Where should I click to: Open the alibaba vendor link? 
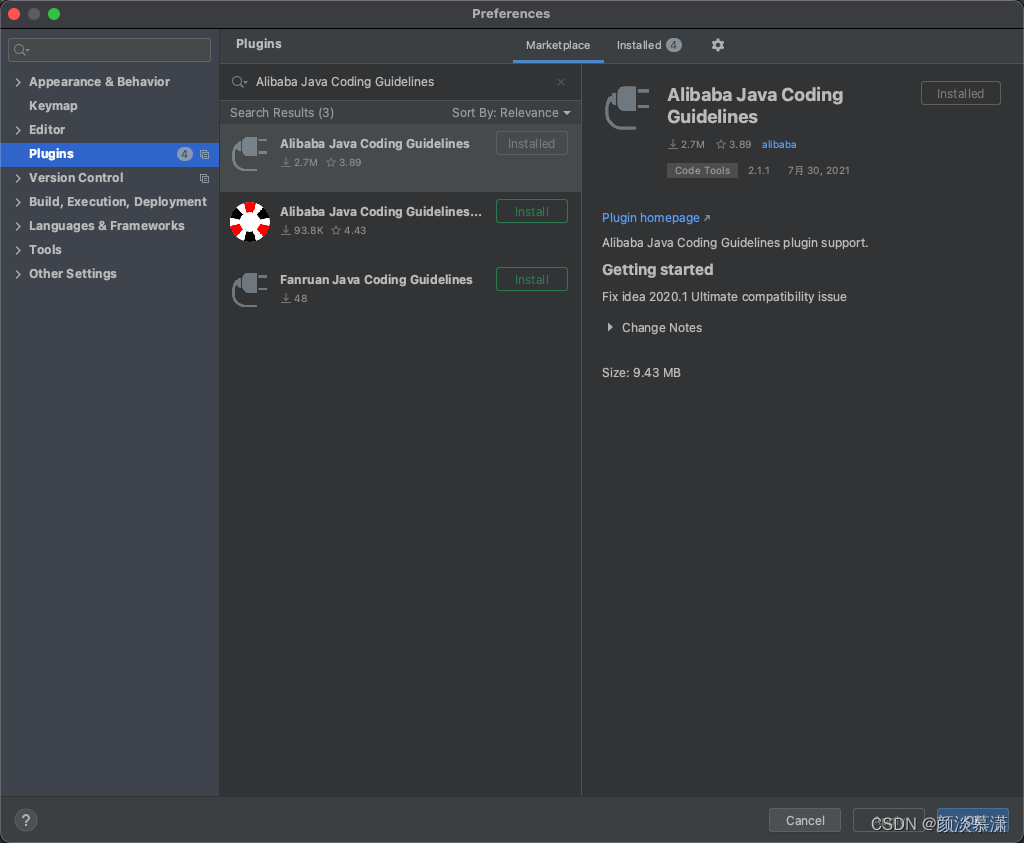[x=778, y=144]
